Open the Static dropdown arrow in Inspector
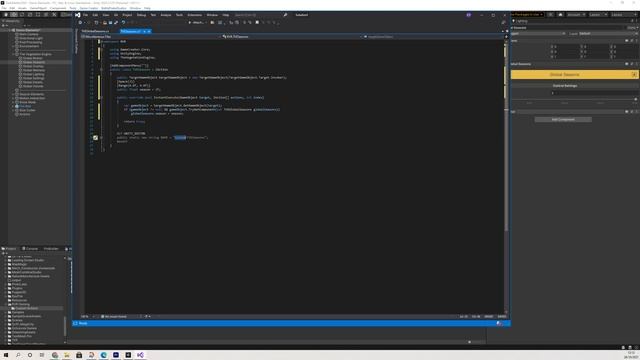 click(638, 28)
